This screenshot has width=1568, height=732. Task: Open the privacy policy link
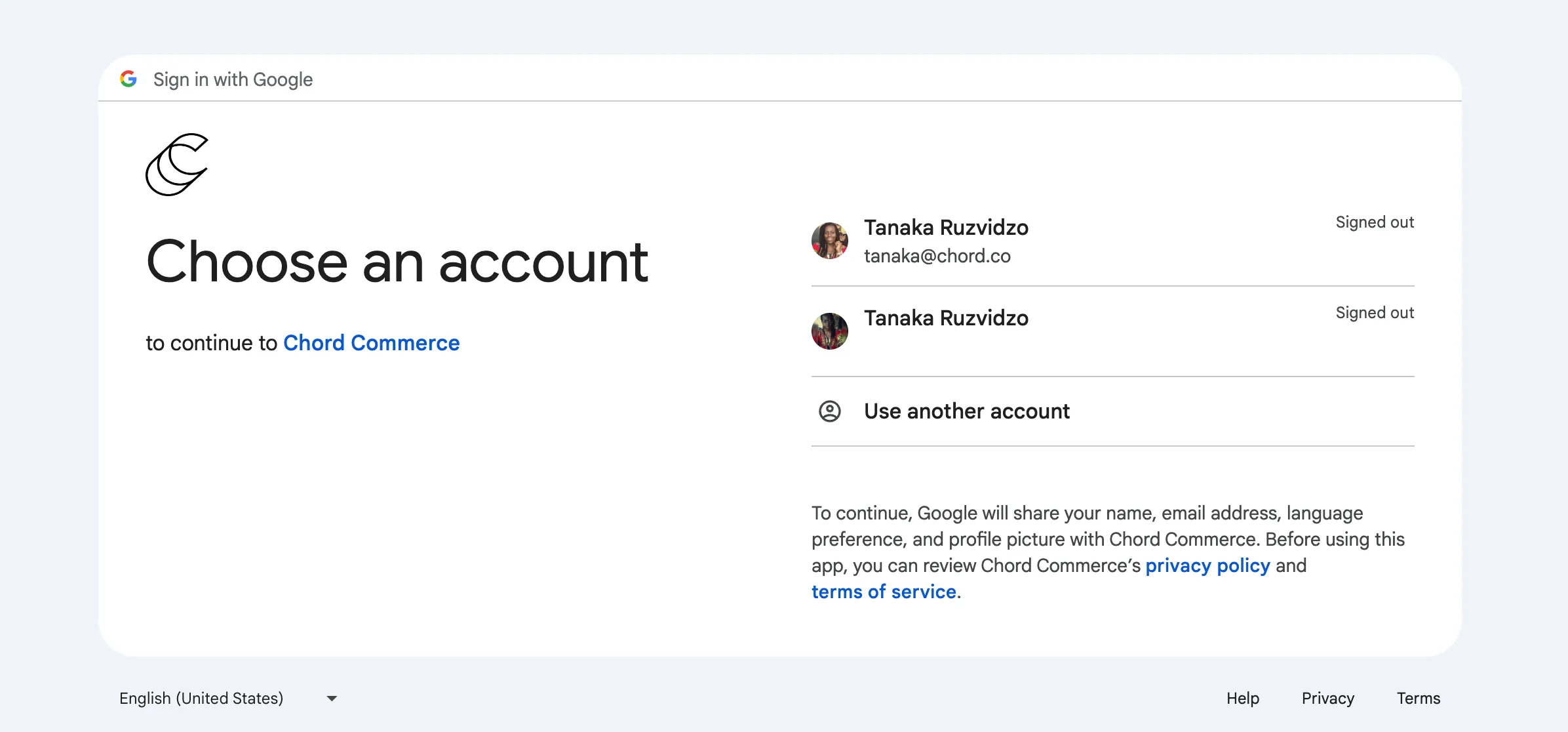[1208, 565]
